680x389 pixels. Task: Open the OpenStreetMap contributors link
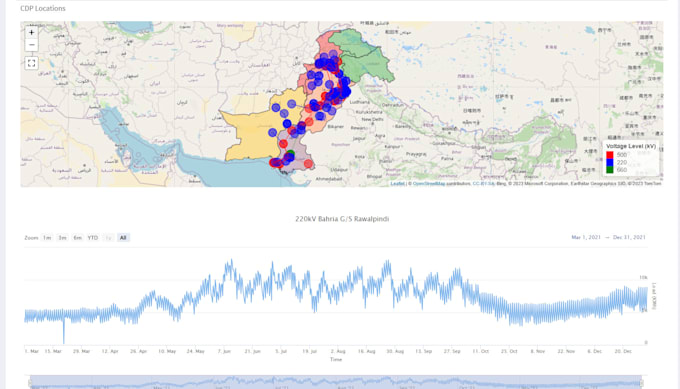pos(428,184)
